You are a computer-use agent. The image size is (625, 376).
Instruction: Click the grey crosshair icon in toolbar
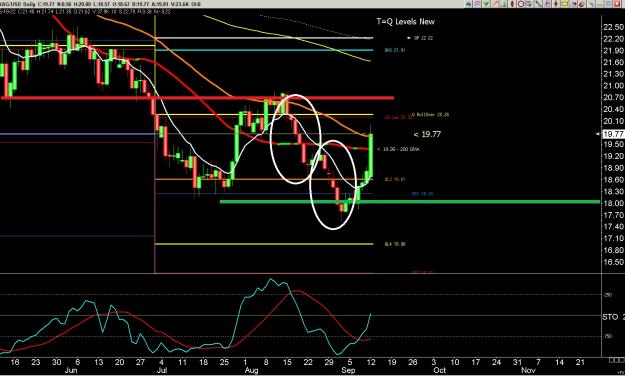click(592, 4)
